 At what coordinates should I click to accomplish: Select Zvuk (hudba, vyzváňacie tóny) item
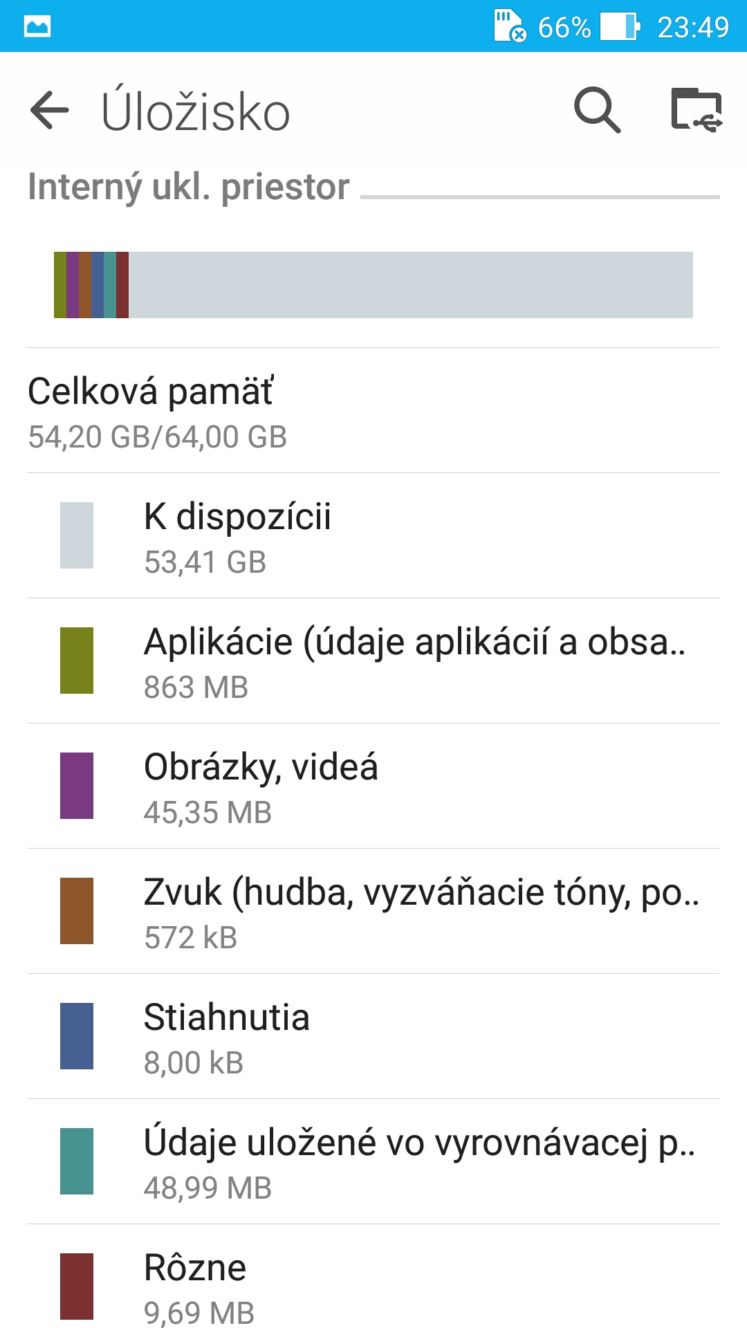point(373,911)
